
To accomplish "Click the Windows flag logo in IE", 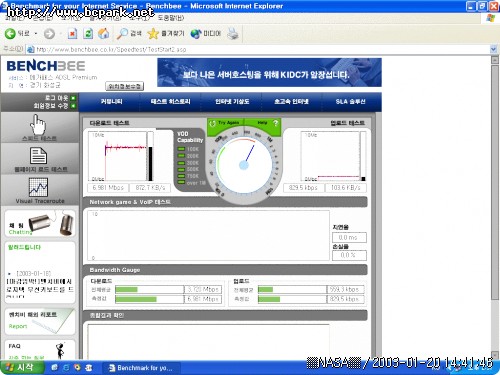I will coord(491,18).
